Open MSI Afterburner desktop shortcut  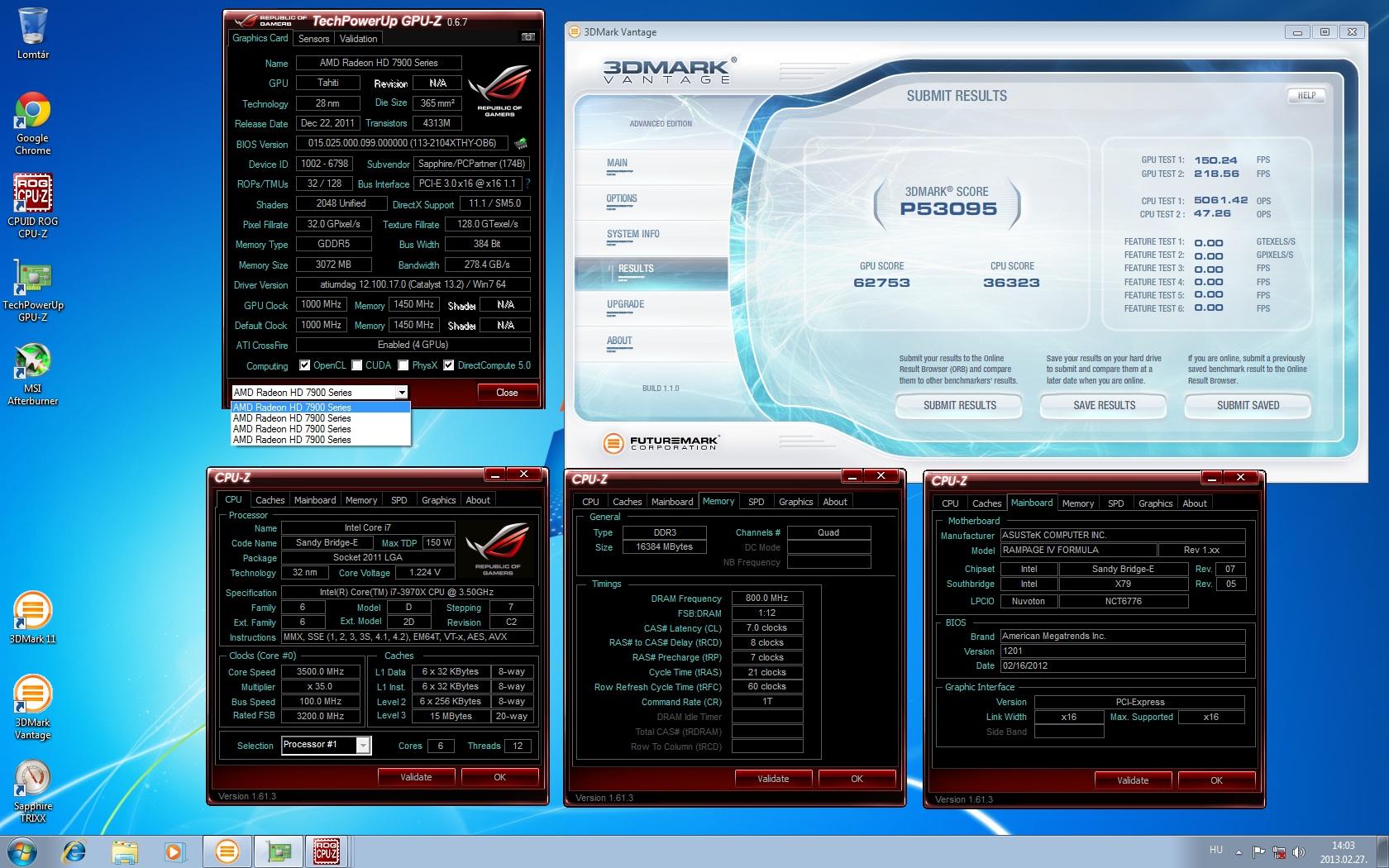[x=33, y=374]
